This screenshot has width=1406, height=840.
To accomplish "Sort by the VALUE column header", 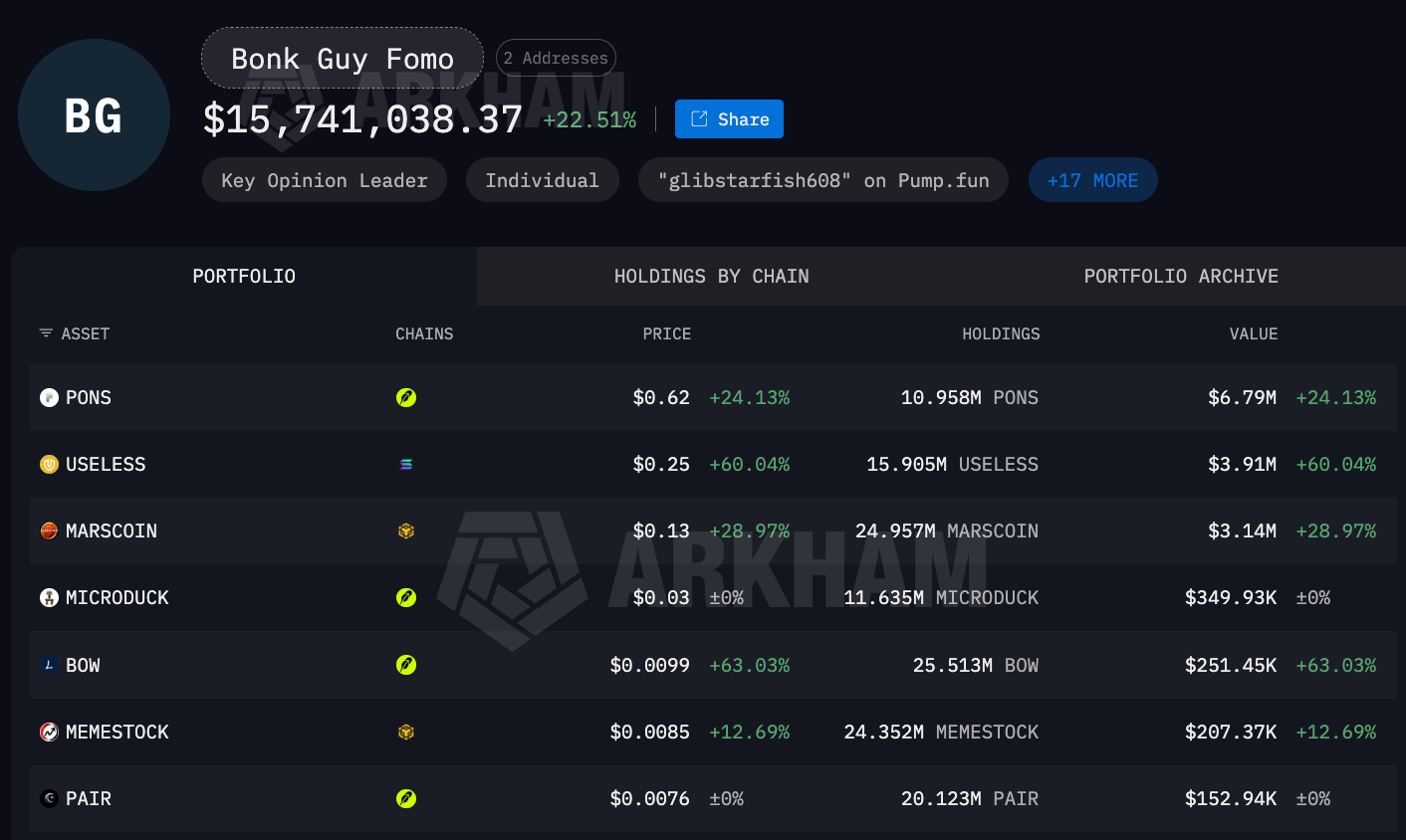I will pyautogui.click(x=1254, y=333).
